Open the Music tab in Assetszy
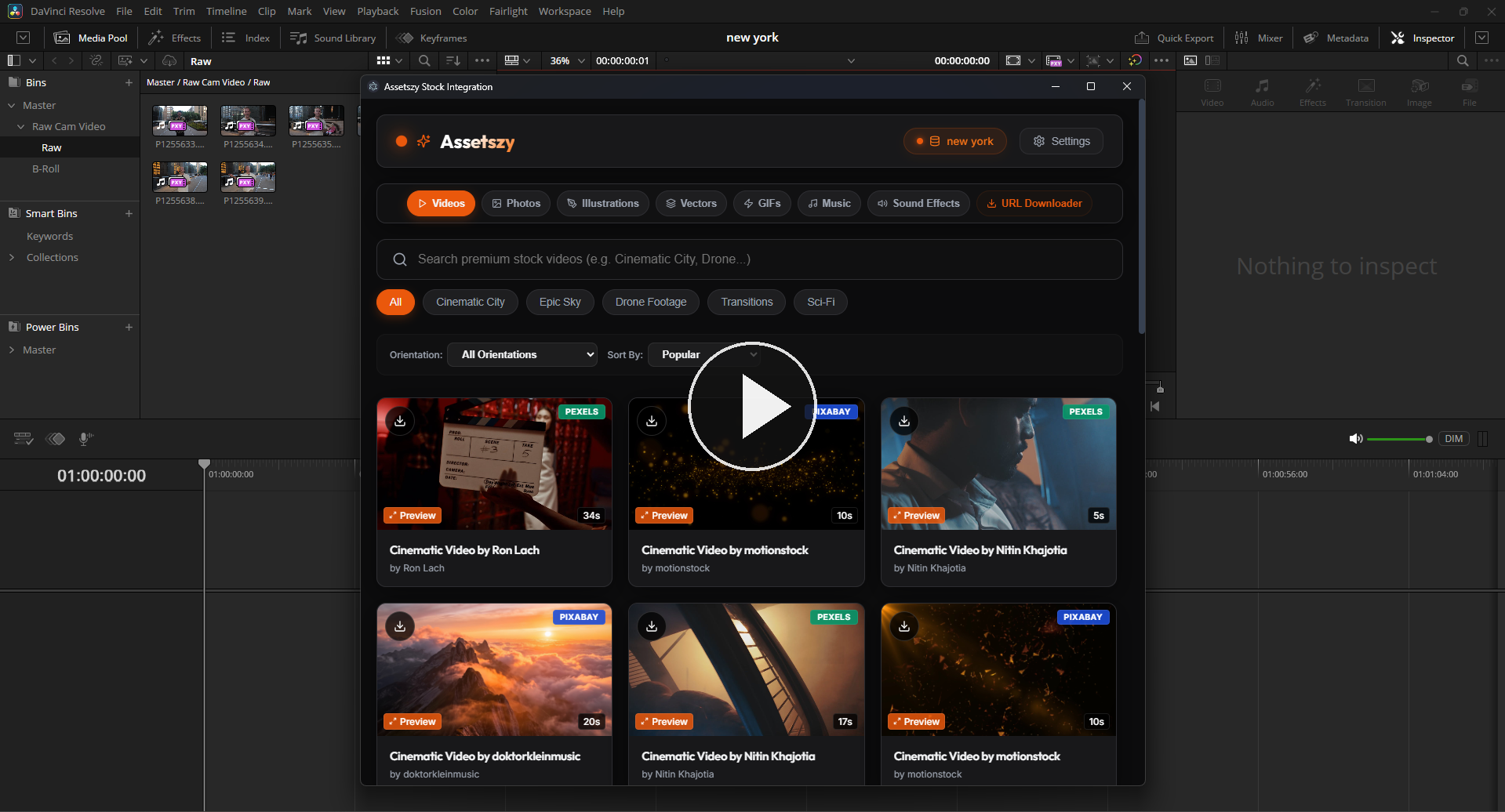This screenshot has height=812, width=1505. pos(829,203)
